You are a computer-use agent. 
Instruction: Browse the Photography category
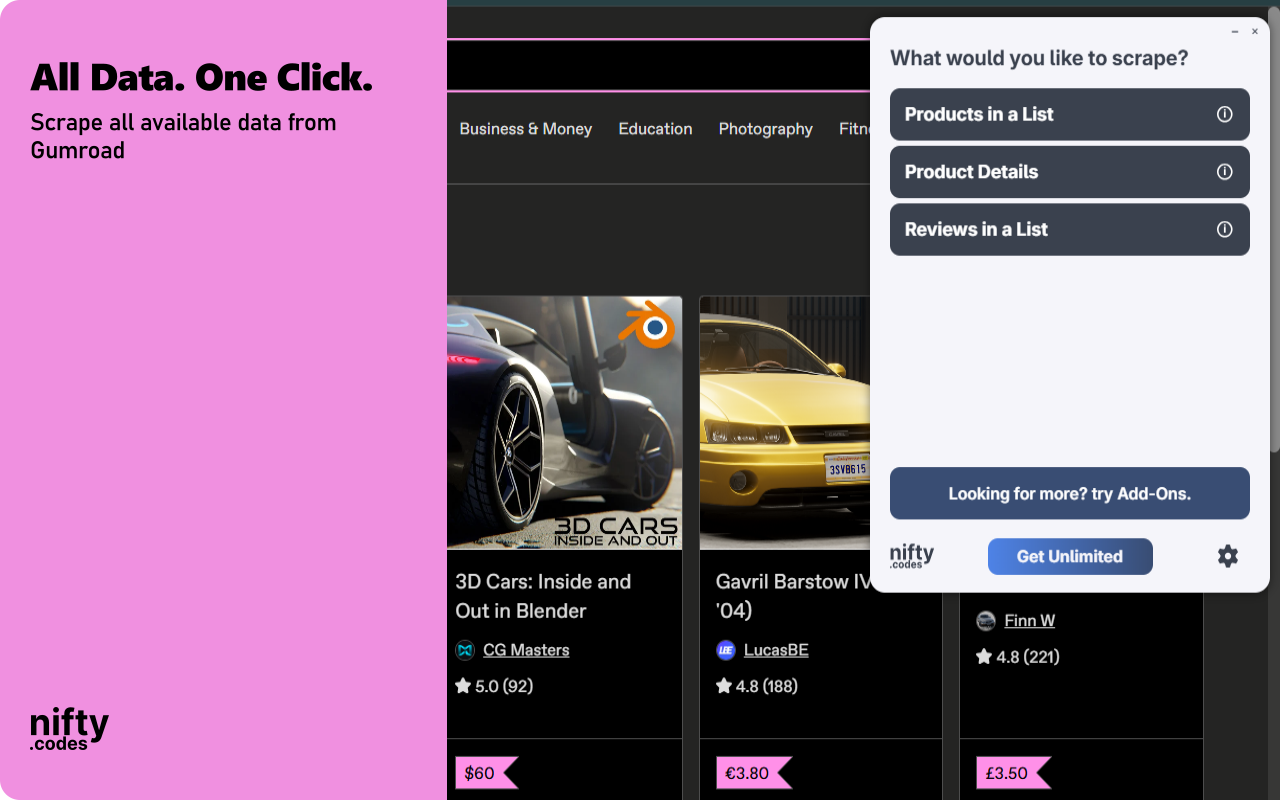click(765, 129)
